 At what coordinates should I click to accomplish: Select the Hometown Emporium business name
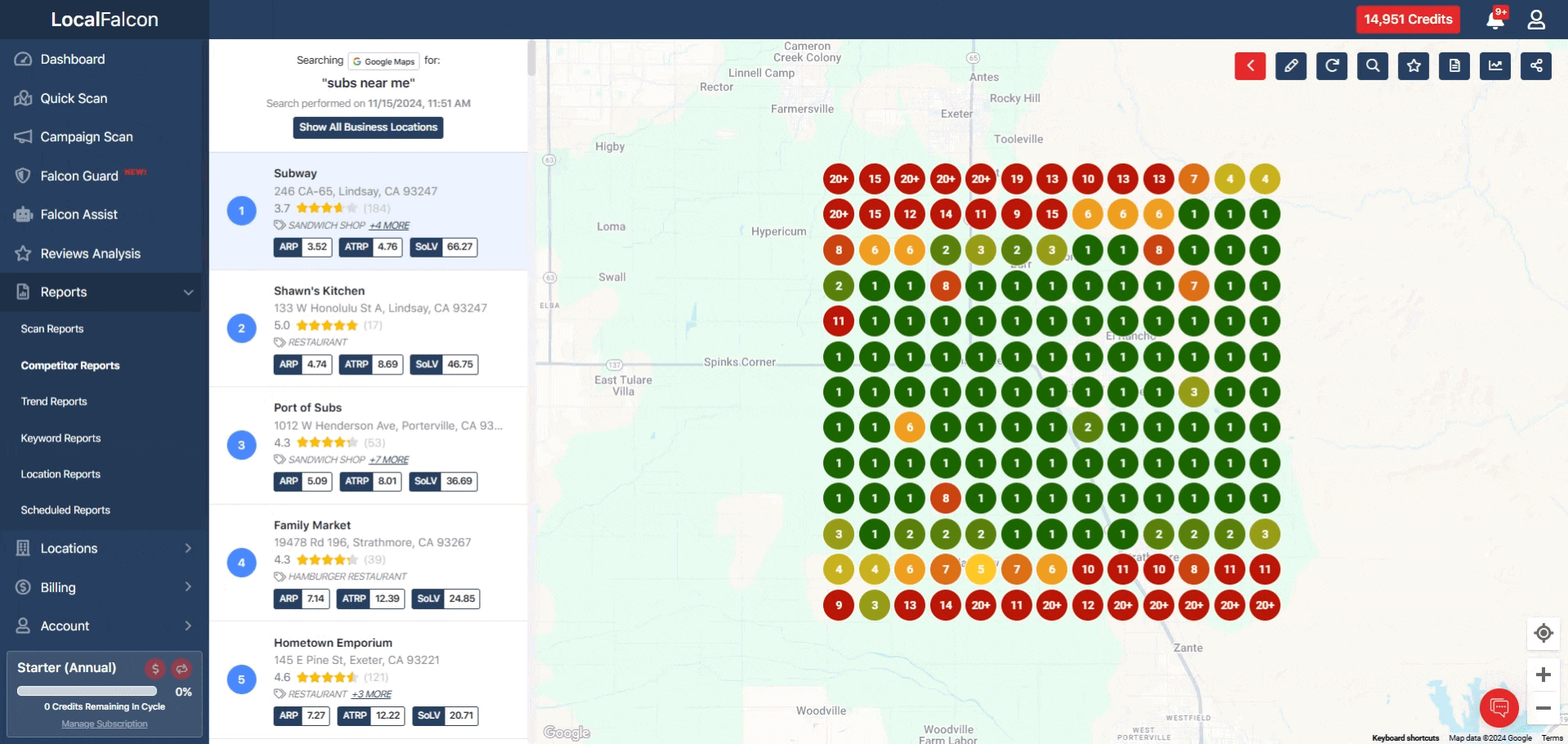point(333,643)
